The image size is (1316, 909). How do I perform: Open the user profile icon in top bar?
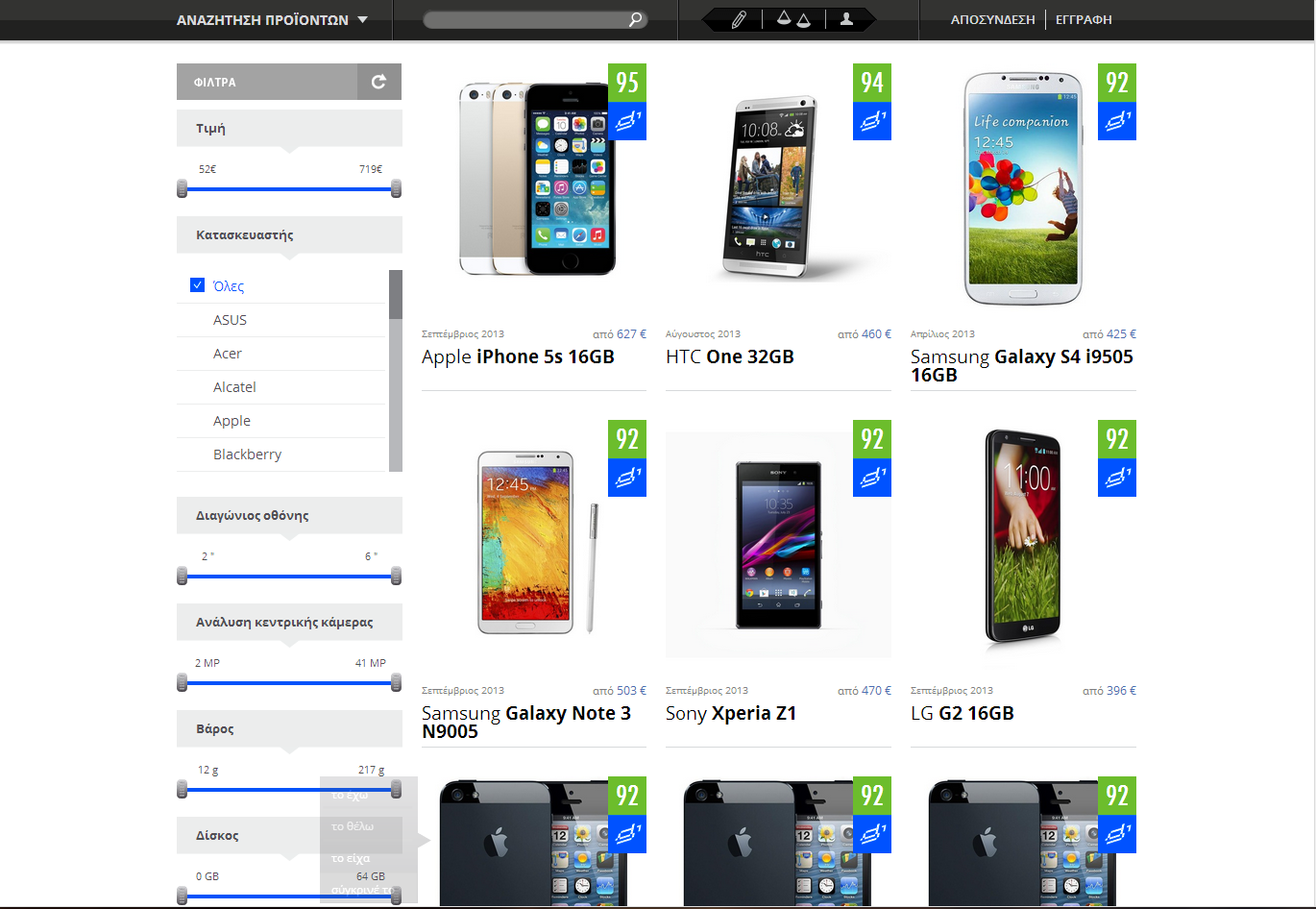click(x=846, y=19)
